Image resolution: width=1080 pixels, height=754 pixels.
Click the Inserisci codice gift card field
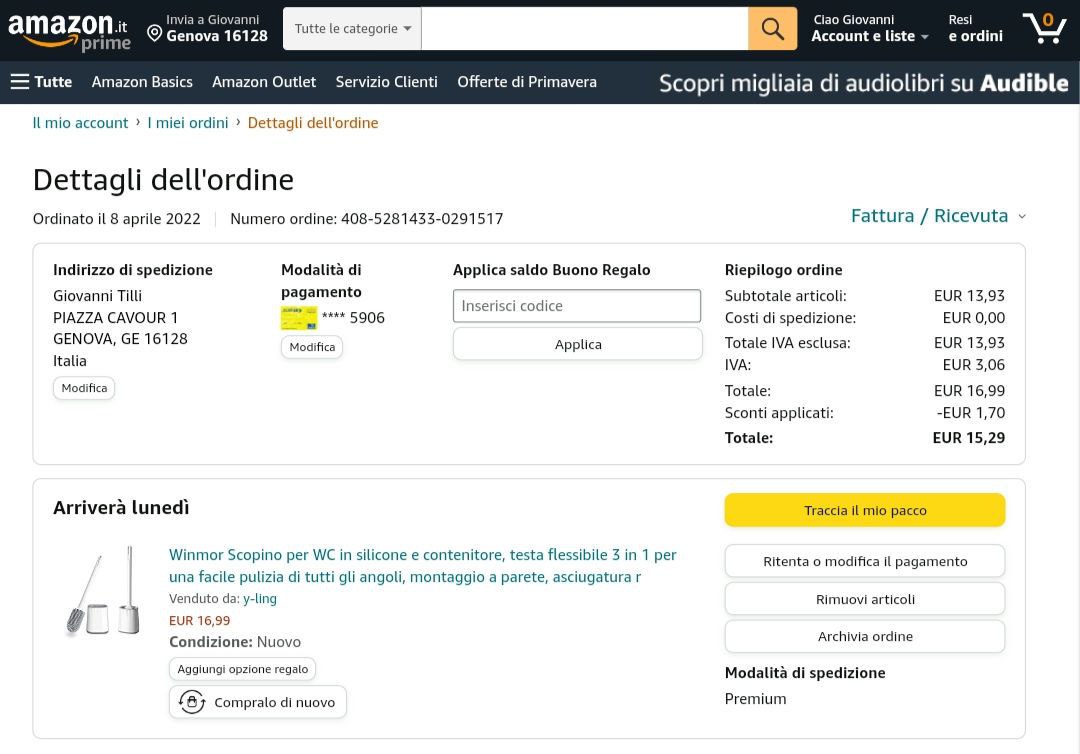point(577,306)
